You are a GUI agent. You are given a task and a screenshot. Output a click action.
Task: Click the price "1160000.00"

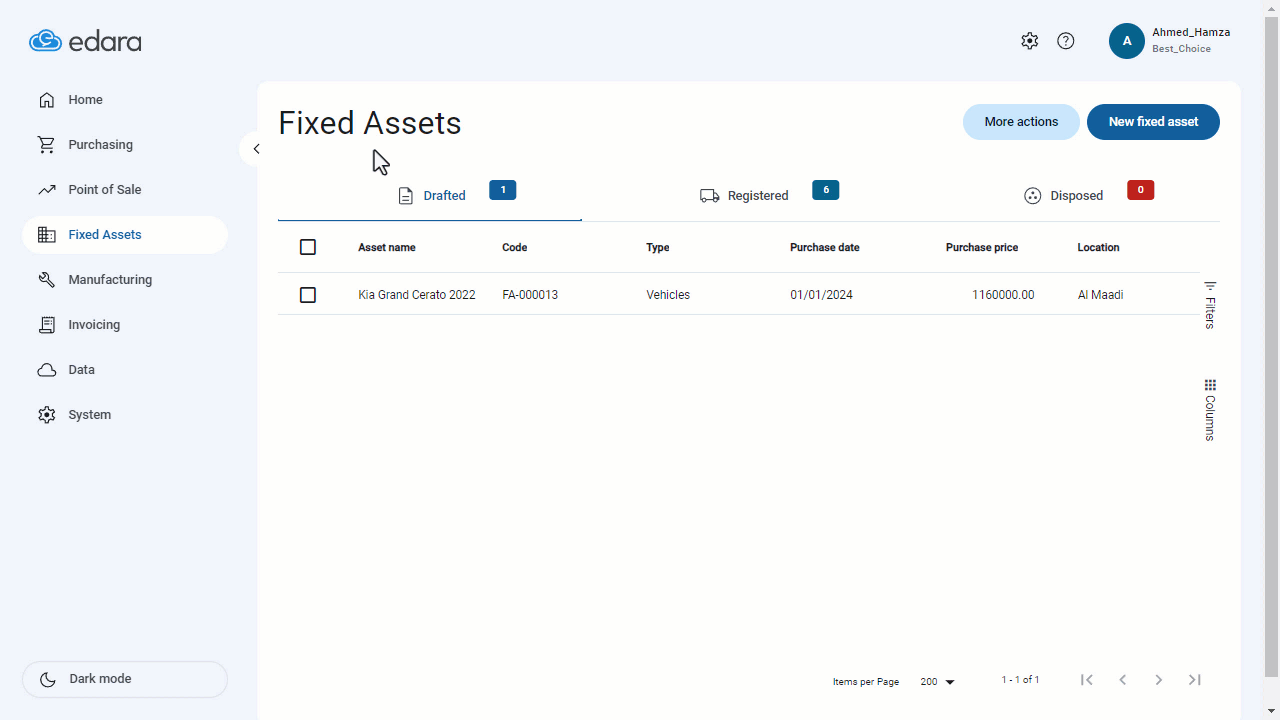1003,295
